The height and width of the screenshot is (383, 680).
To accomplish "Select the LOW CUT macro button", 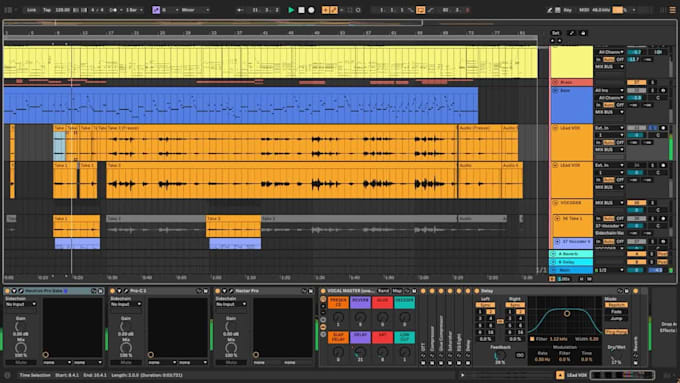I will (x=404, y=337).
